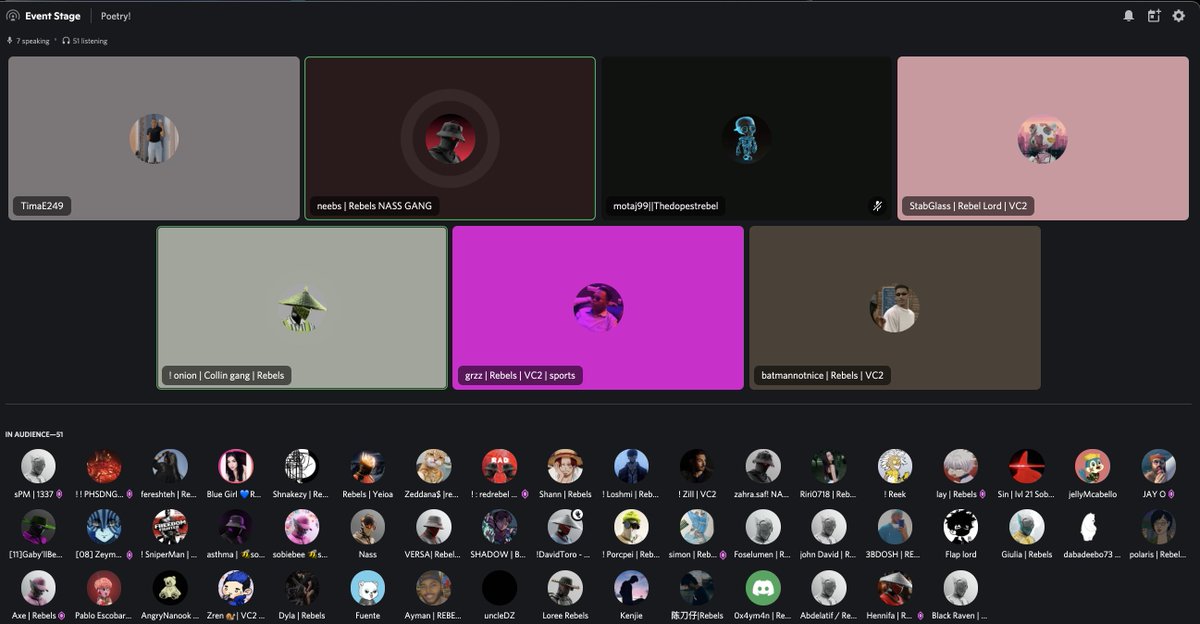The width and height of the screenshot is (1200, 624).
Task: Click the motaj99||Thedopestrebel label
Action: pyautogui.click(x=665, y=206)
